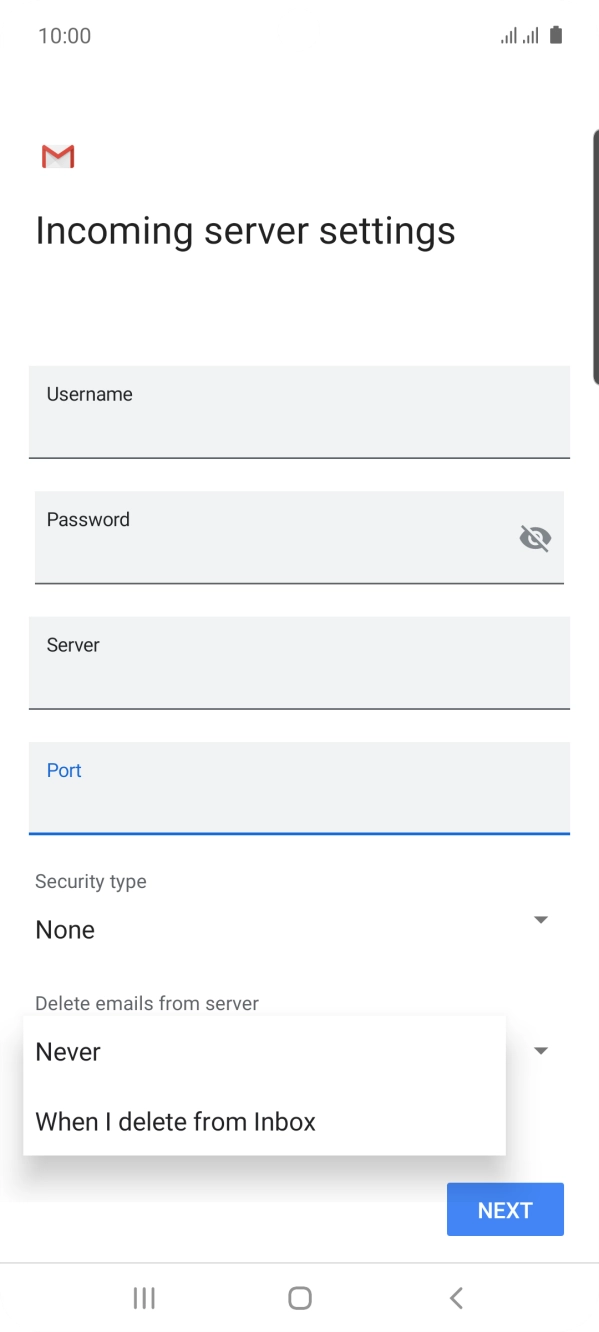Select Never from delete options

pos(67,1051)
